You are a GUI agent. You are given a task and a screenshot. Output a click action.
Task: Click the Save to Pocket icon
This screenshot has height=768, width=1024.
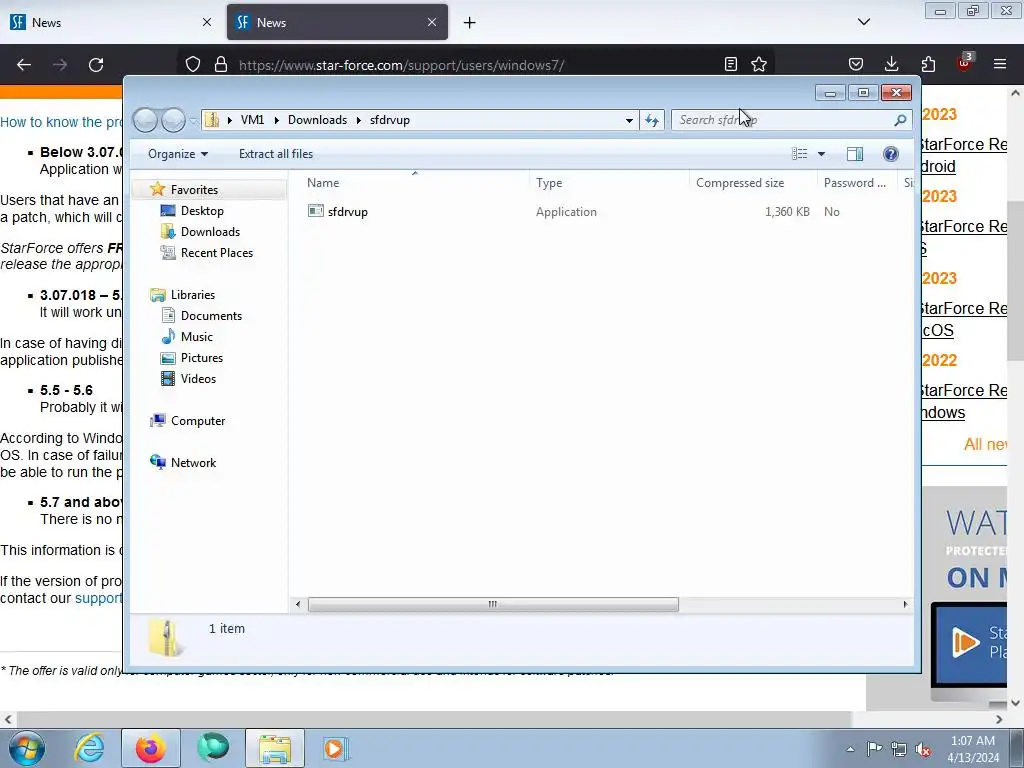coord(856,64)
